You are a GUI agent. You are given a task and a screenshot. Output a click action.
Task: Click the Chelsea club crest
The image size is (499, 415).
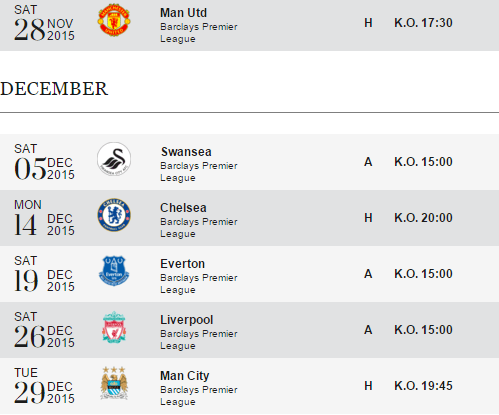point(114,215)
